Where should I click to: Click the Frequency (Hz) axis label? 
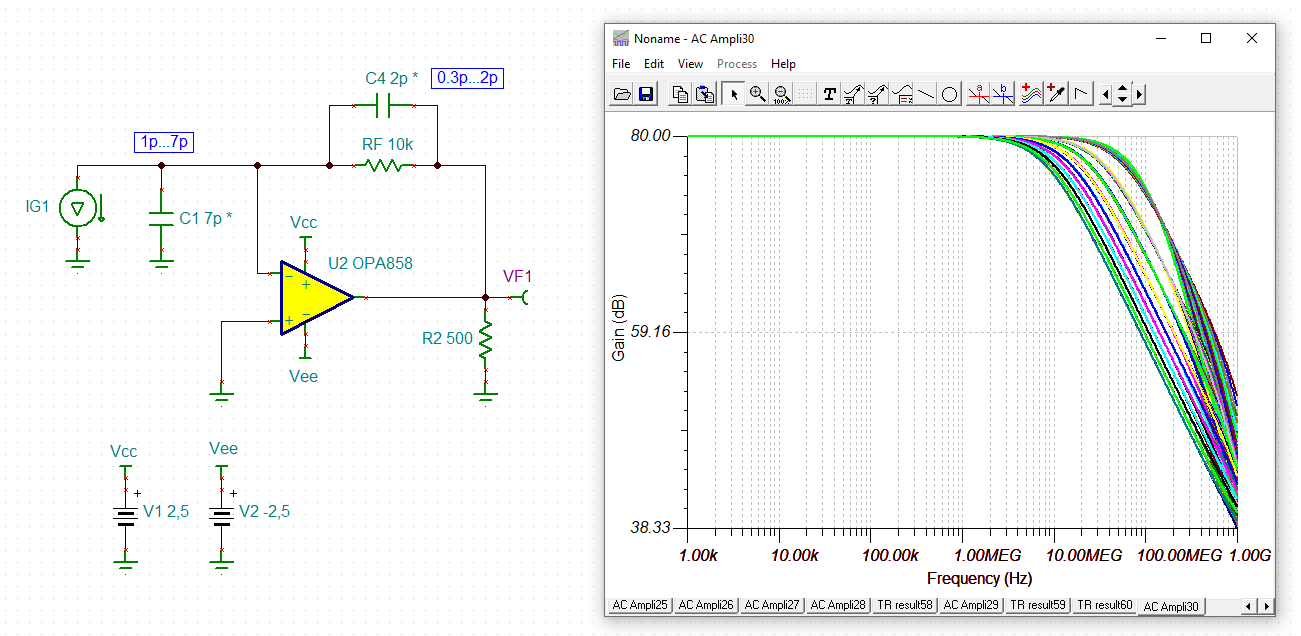pyautogui.click(x=979, y=579)
